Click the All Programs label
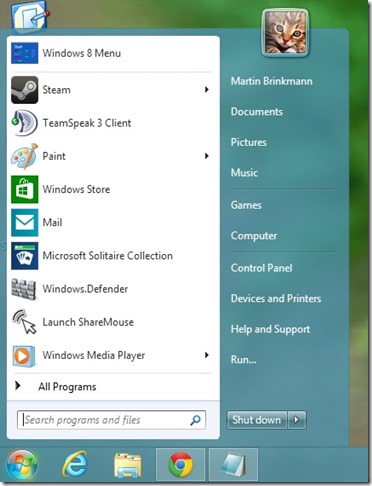The image size is (372, 486). 67,387
